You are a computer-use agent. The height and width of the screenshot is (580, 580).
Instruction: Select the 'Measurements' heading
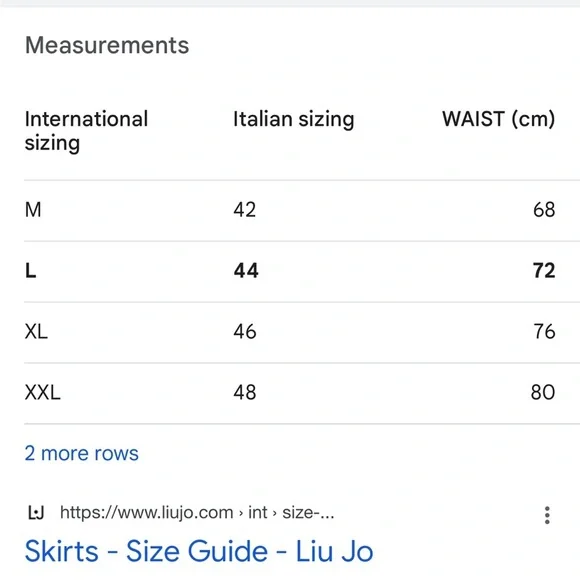point(107,45)
